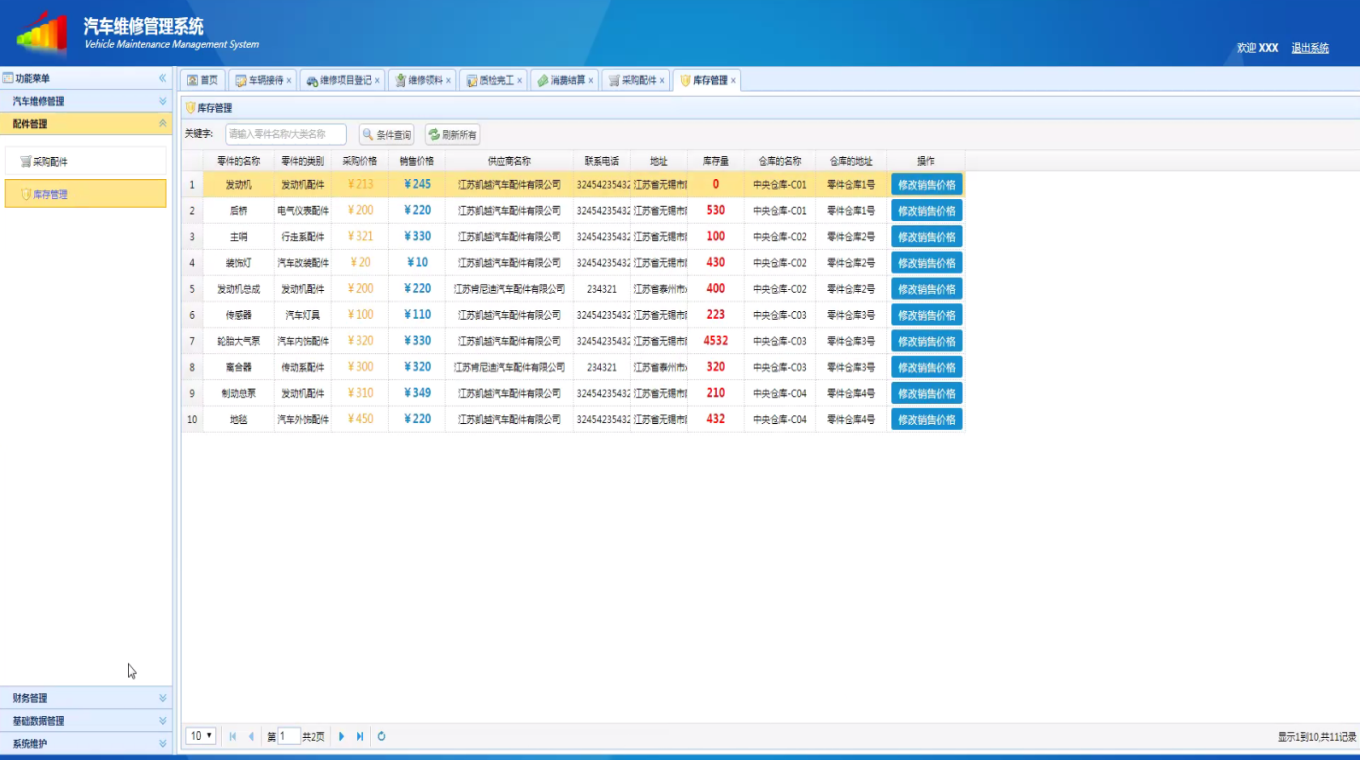Click 修改销售价格 for 装饰灯 row

pyautogui.click(x=927, y=263)
